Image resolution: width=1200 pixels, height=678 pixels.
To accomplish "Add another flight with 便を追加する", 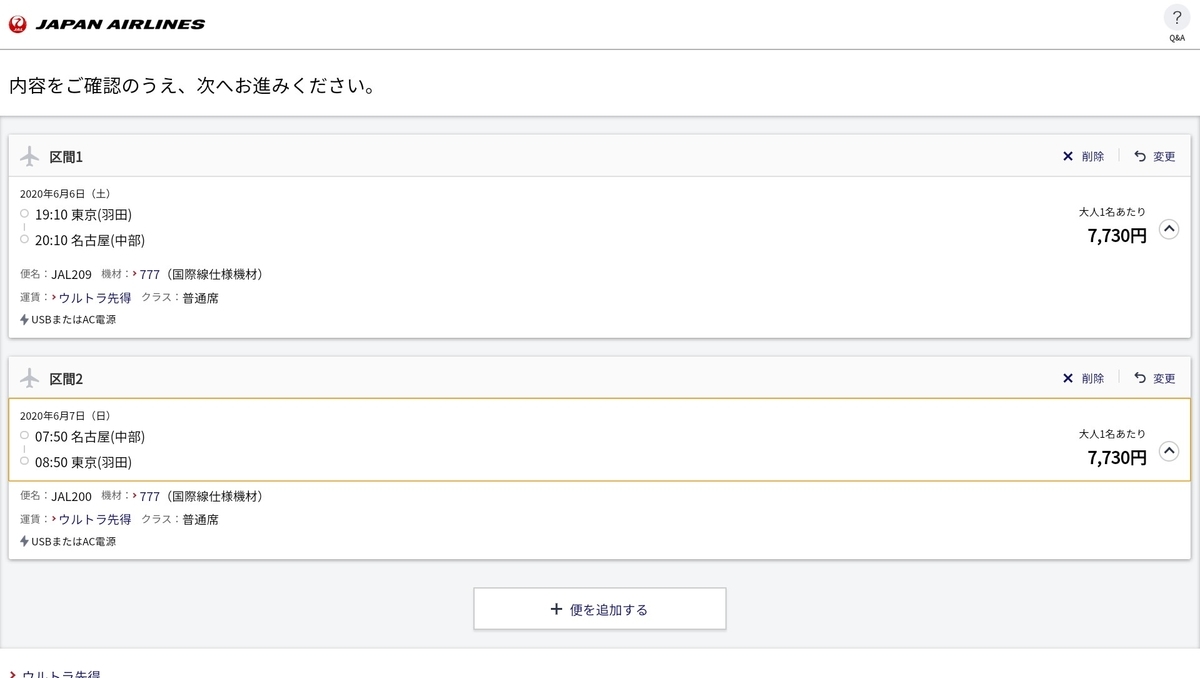I will click(x=600, y=609).
